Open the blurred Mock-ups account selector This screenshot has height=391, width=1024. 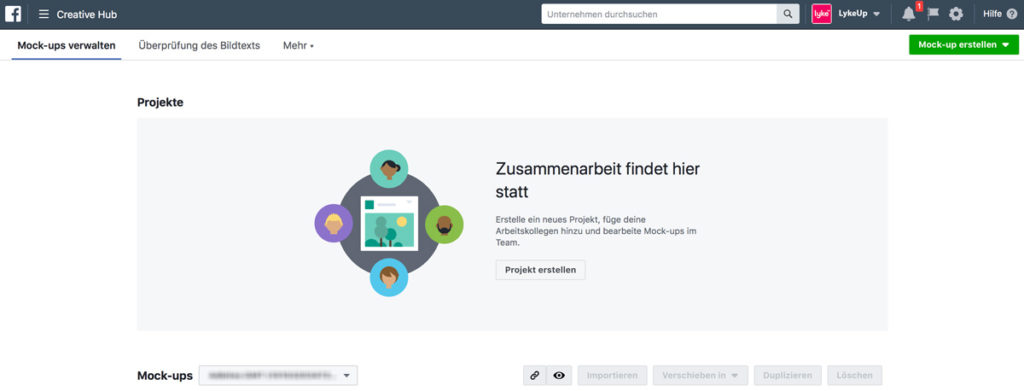coord(278,375)
